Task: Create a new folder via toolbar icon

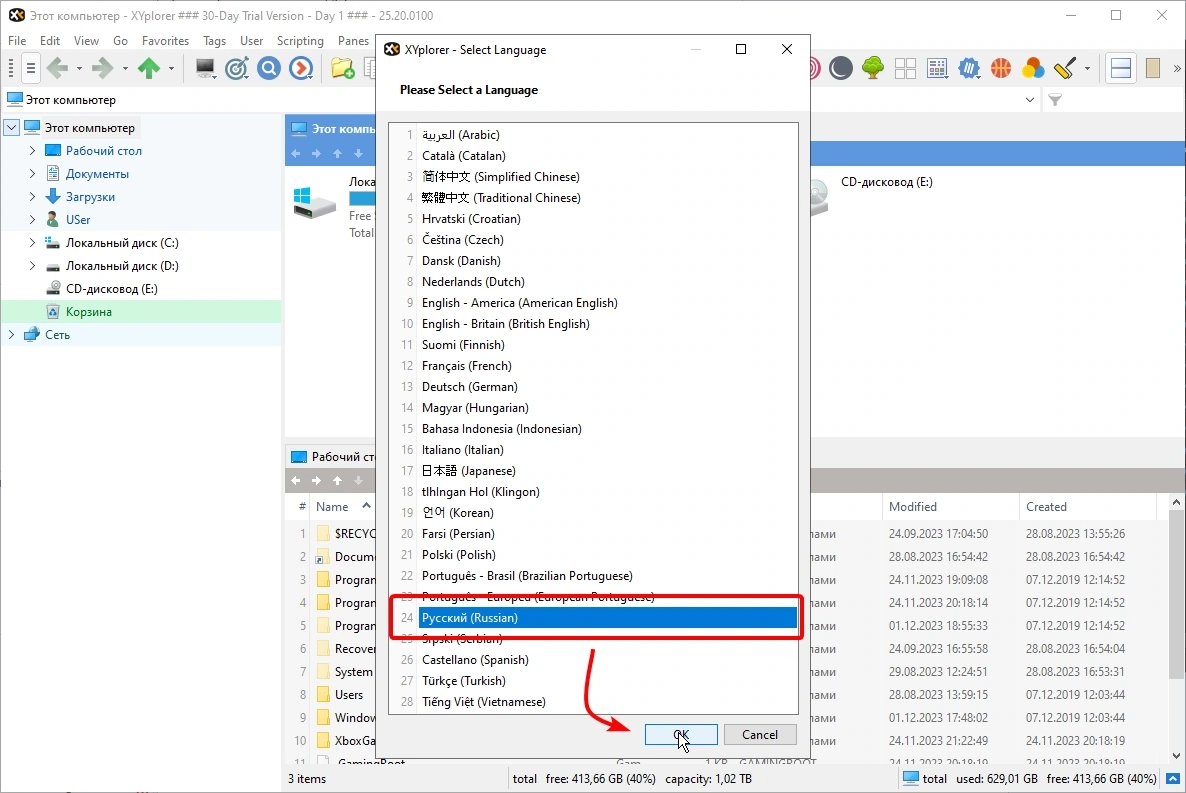Action: tap(343, 68)
